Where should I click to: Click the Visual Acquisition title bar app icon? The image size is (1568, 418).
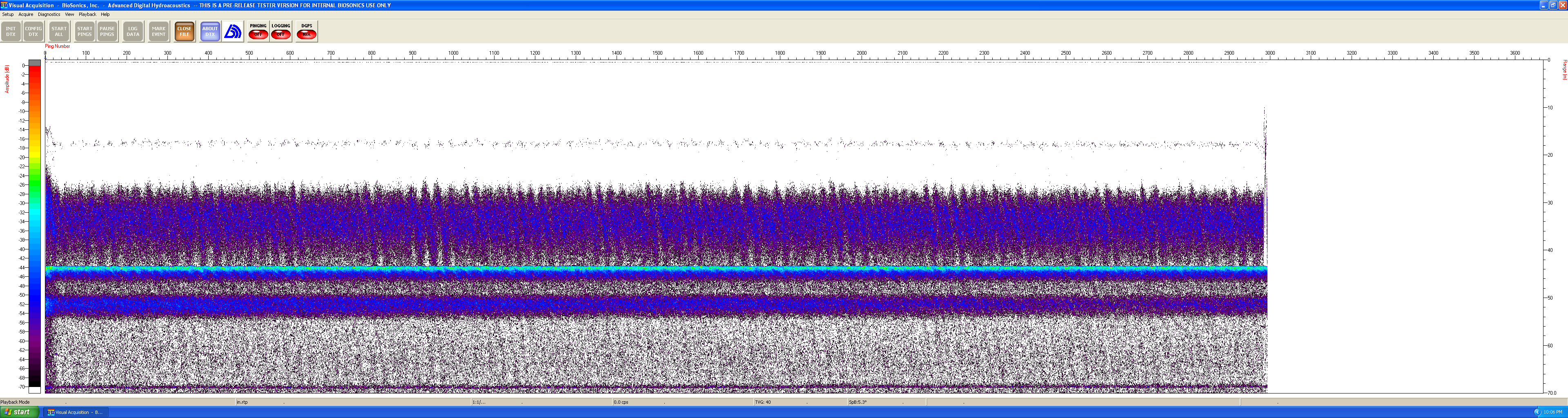[x=4, y=5]
